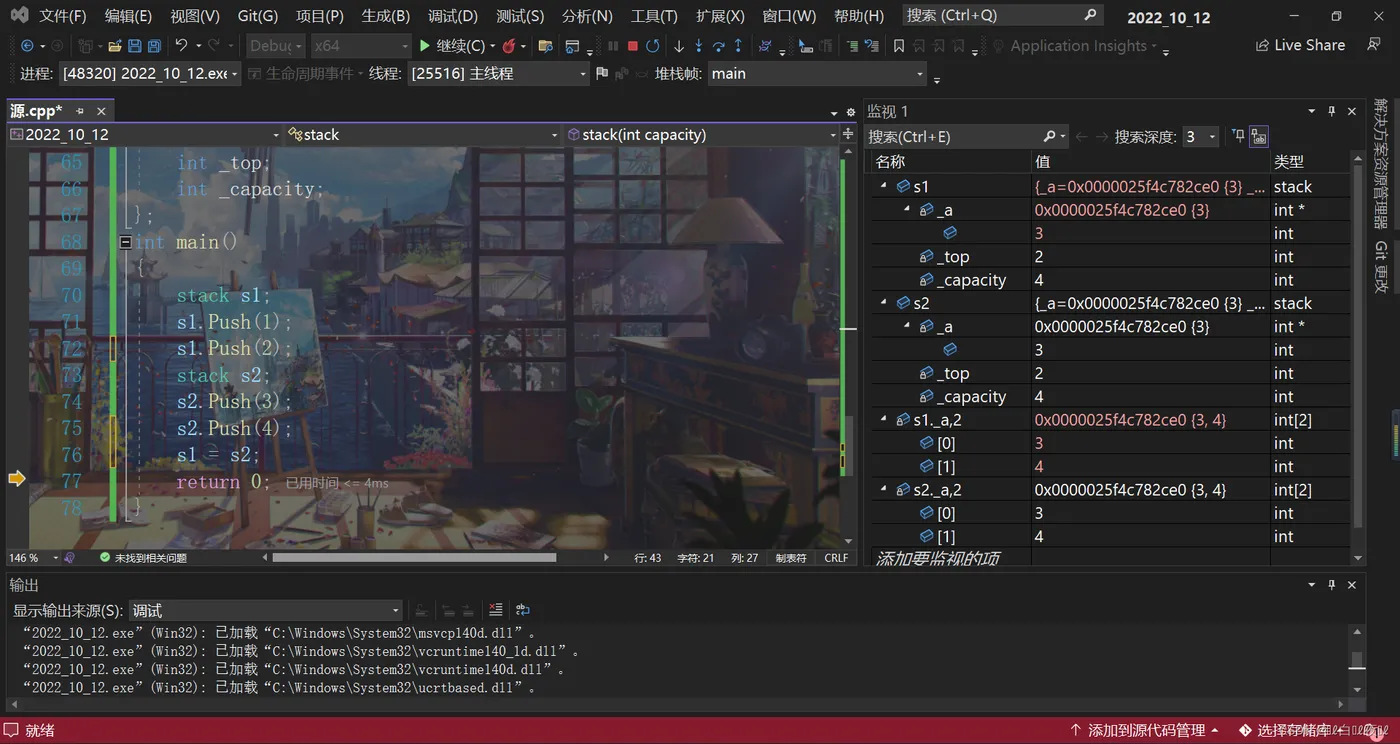Collapse the s1._a,2 watch entry
Viewport: 1400px width, 744px height.
click(x=883, y=420)
